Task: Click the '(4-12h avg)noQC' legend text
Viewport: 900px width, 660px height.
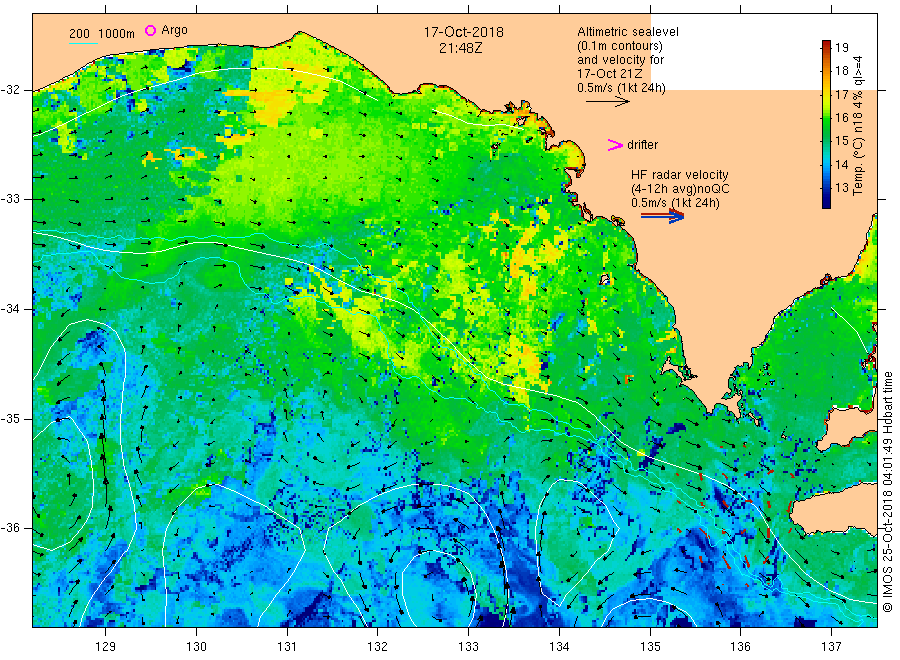Action: coord(680,189)
